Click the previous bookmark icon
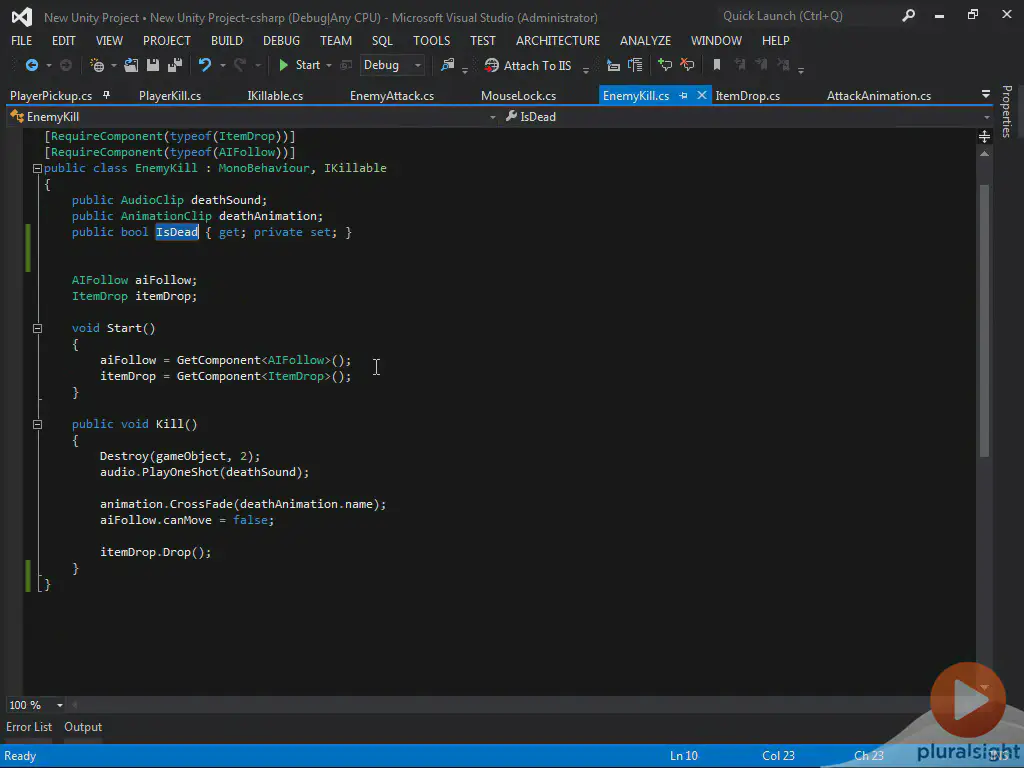 click(739, 65)
